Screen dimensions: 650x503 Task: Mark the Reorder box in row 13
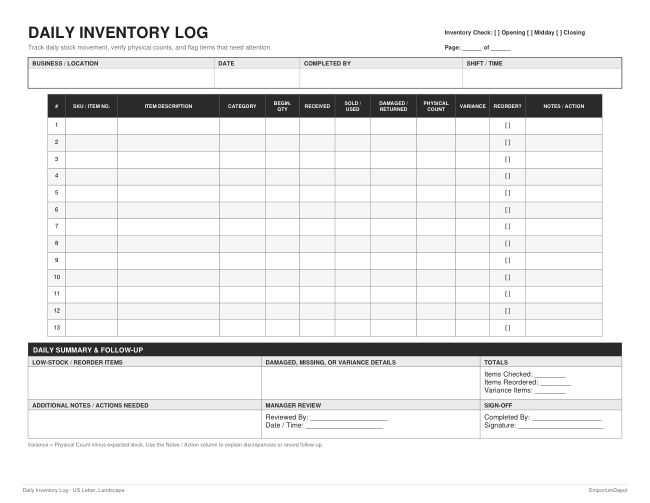(x=507, y=328)
